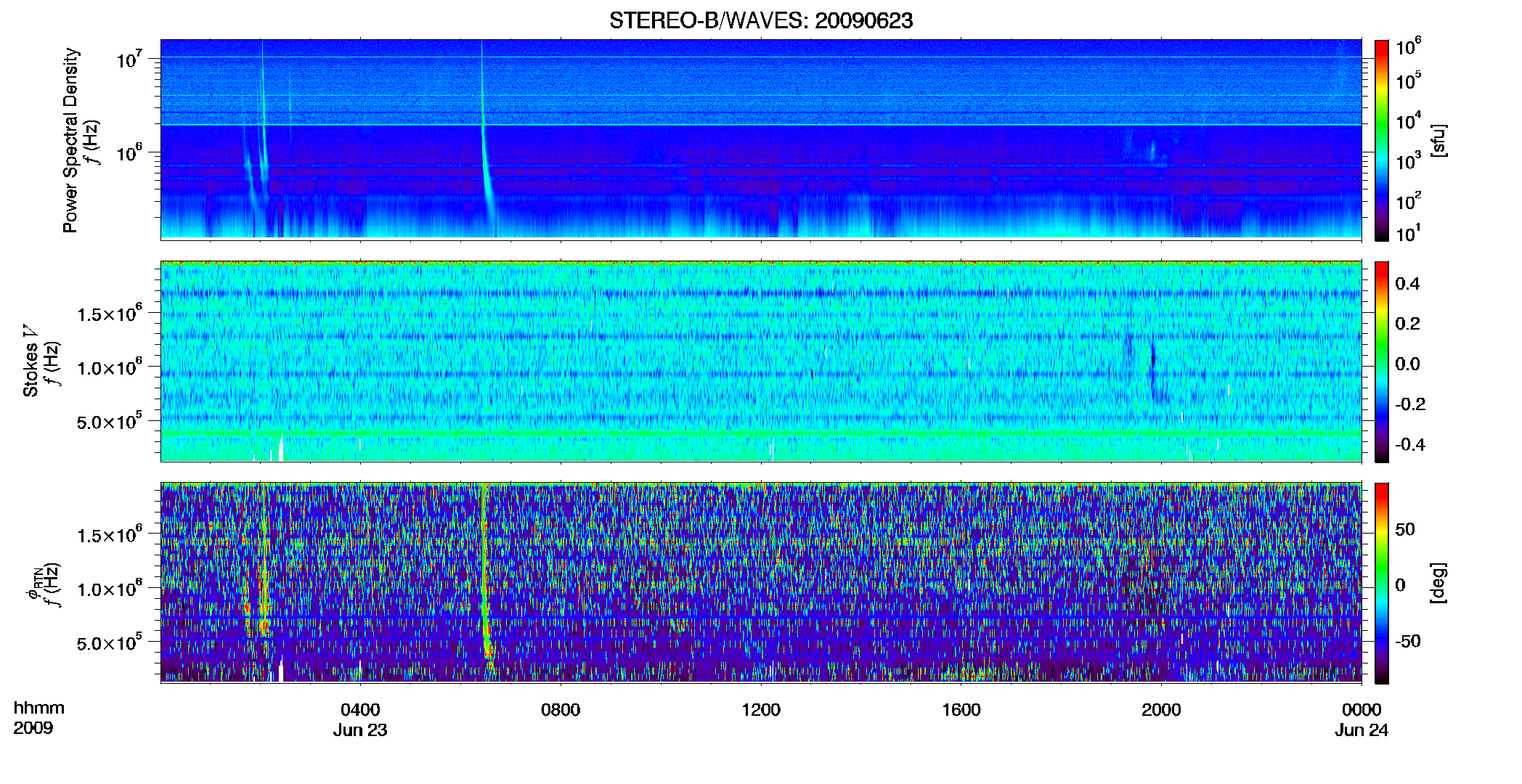Click the plot title STEREO-B/WAVES: 20090623
Viewport: 1522px width, 784px height.
coord(761,20)
